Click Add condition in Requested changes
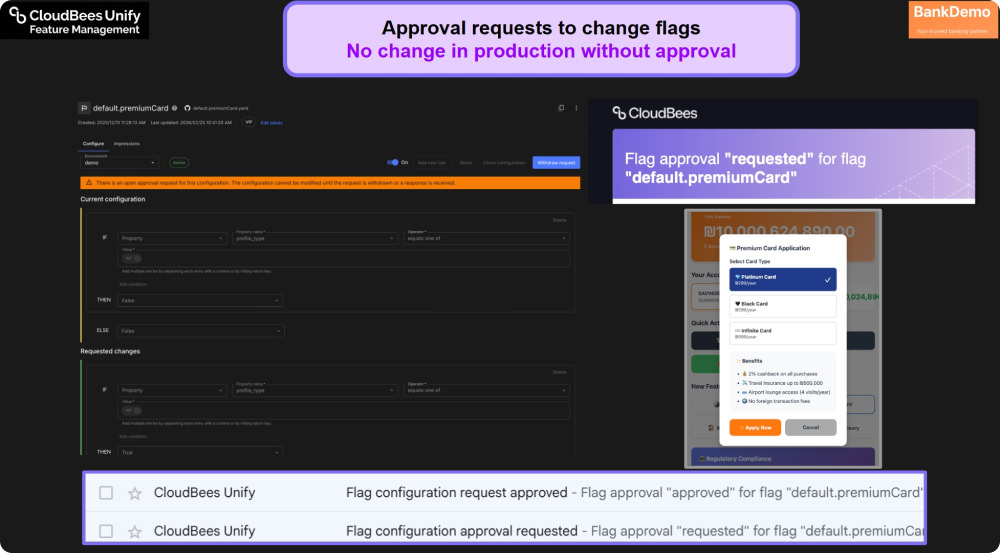This screenshot has height=553, width=1000. tap(133, 436)
